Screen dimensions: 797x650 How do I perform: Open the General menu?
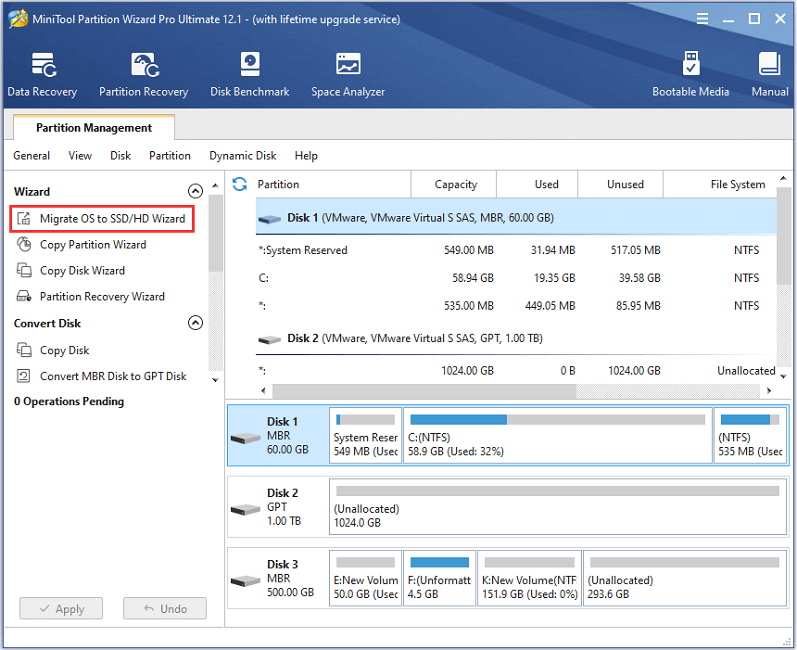[x=32, y=156]
